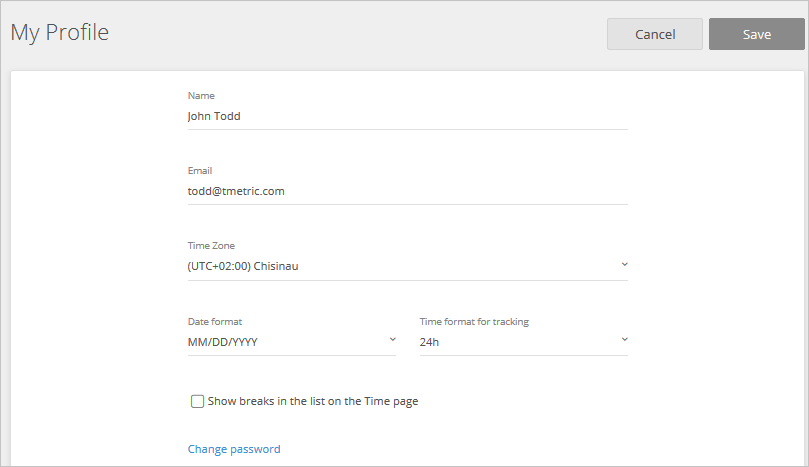This screenshot has height=467, width=809.
Task: Click into the Email field todd@tmetric.com
Action: pos(408,191)
